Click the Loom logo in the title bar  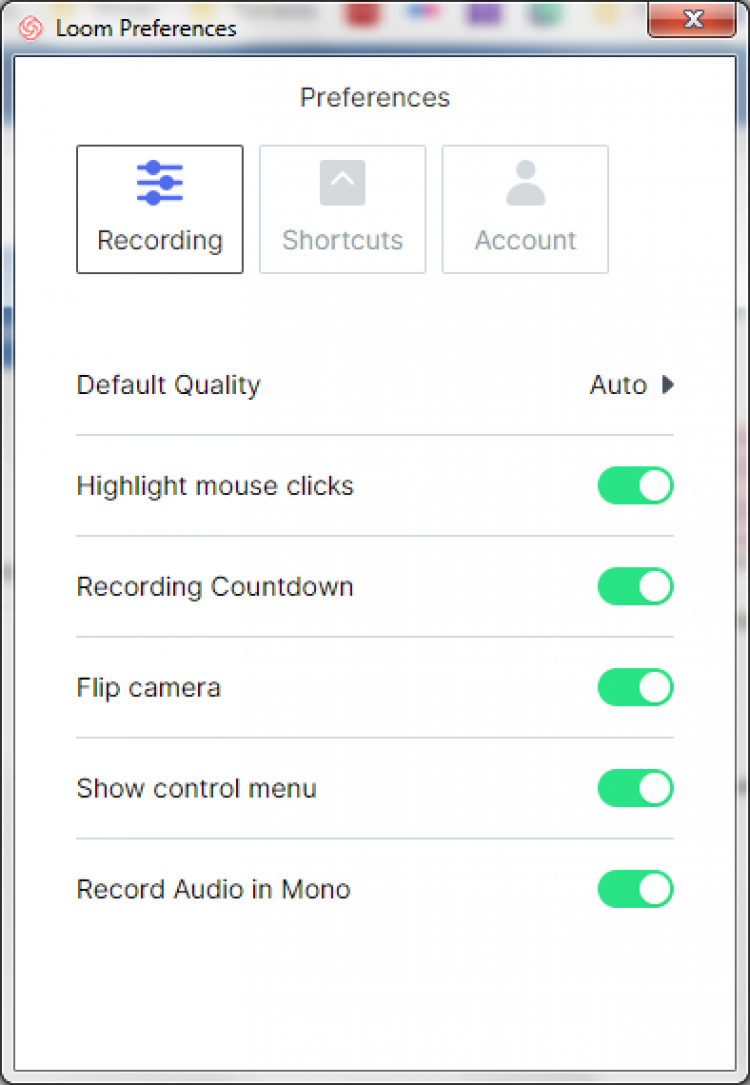tap(31, 28)
